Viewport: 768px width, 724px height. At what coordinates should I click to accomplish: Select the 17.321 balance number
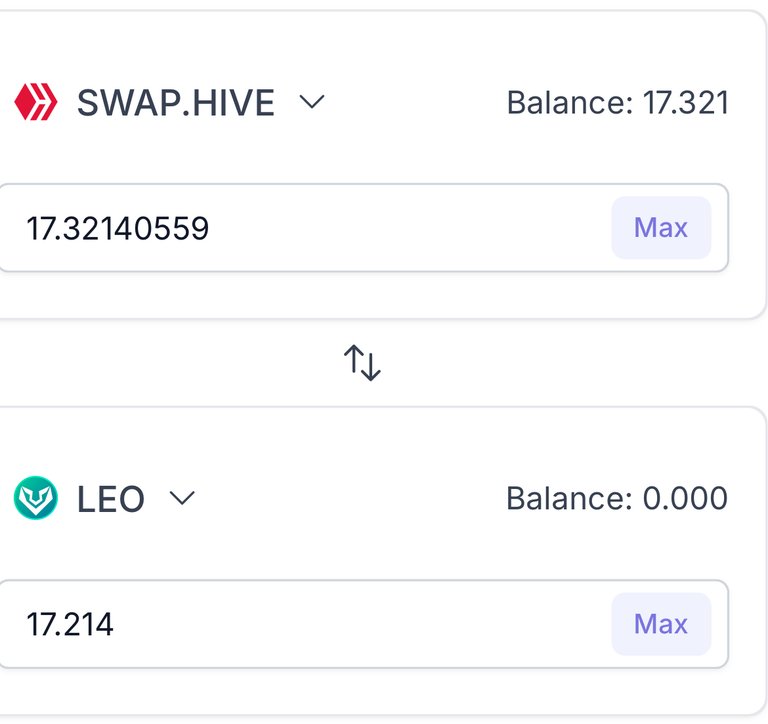(x=686, y=103)
